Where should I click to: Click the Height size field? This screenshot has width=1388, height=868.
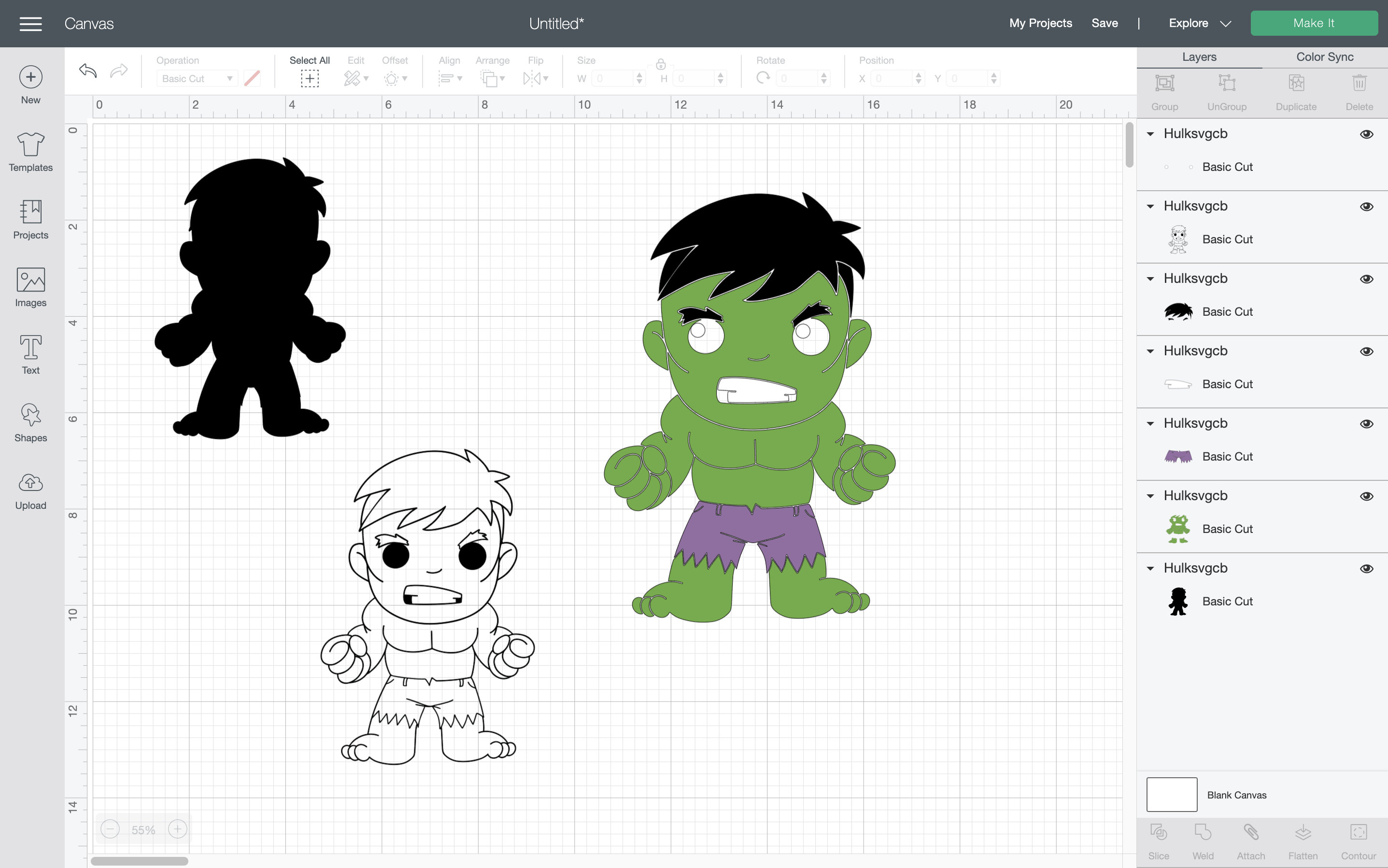tap(699, 79)
